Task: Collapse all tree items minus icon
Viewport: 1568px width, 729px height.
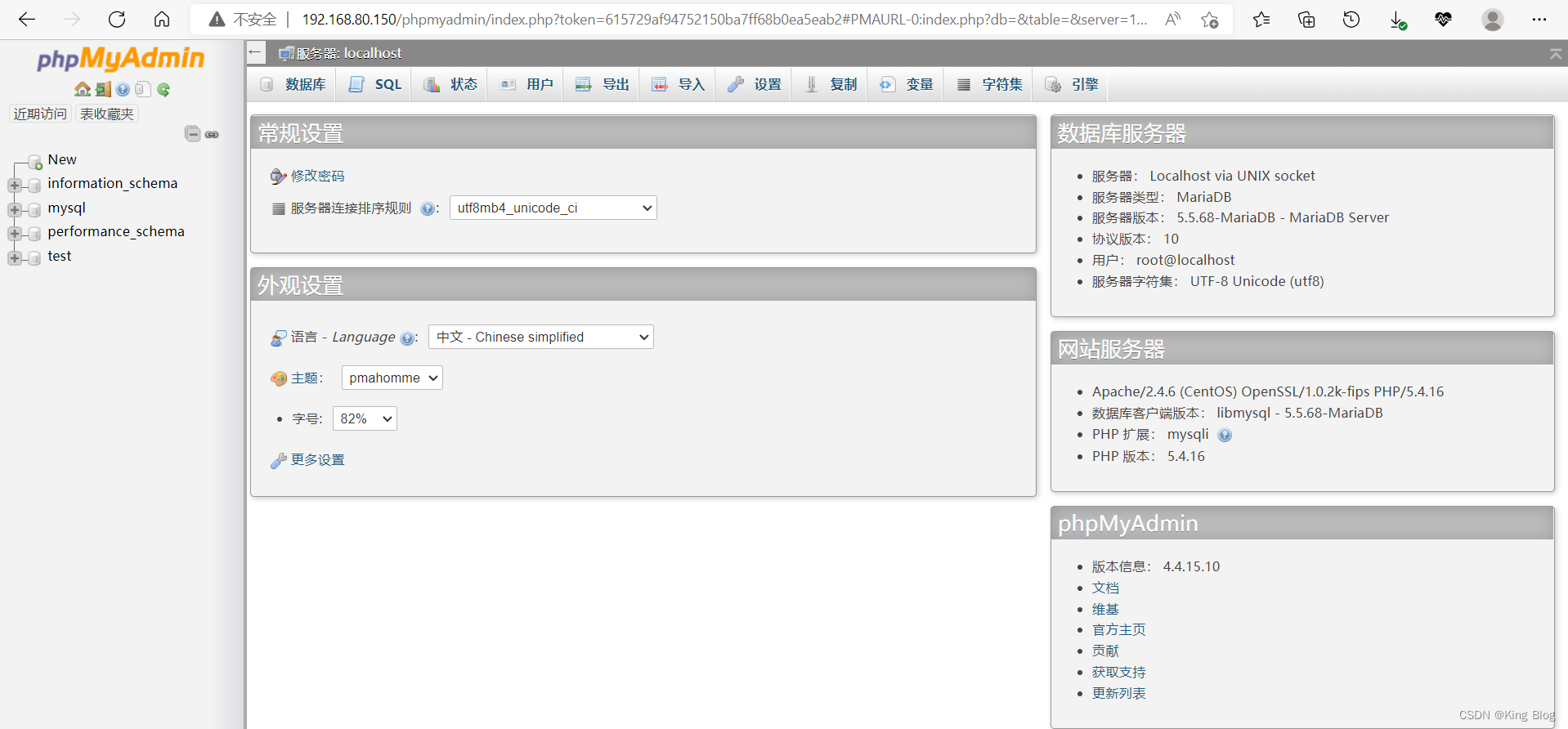Action: [x=192, y=134]
